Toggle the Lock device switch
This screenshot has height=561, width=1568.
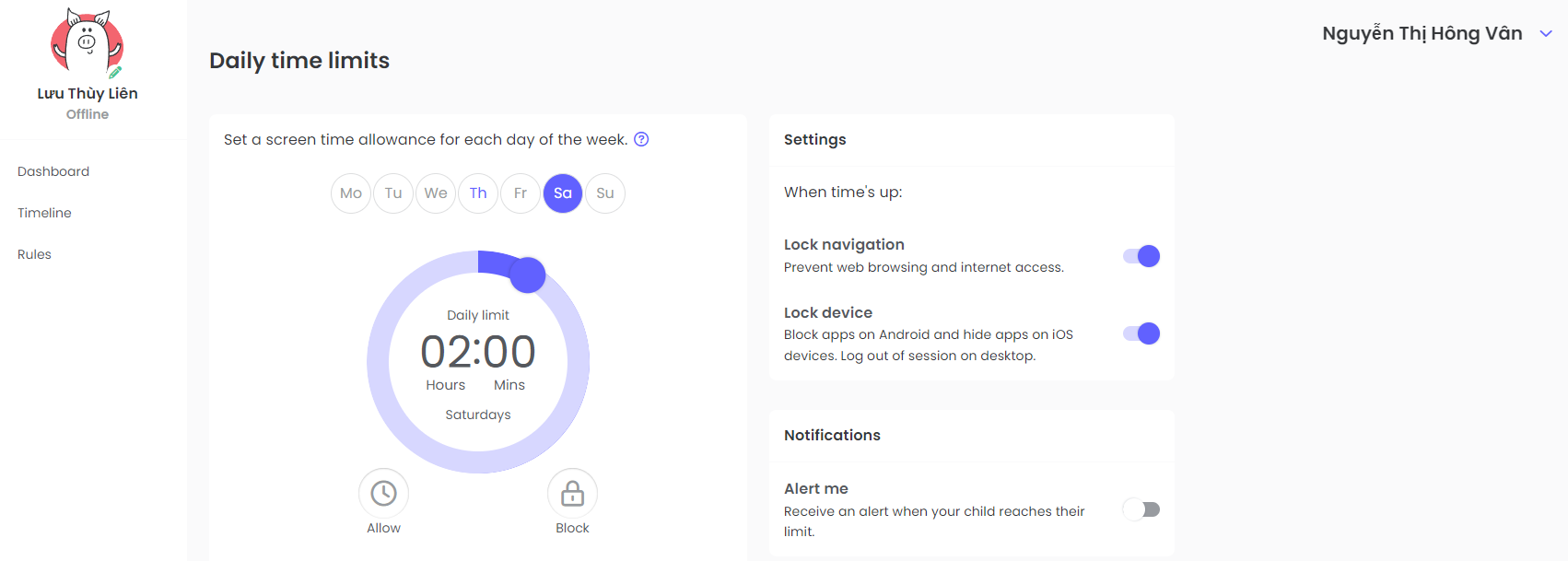(1141, 333)
